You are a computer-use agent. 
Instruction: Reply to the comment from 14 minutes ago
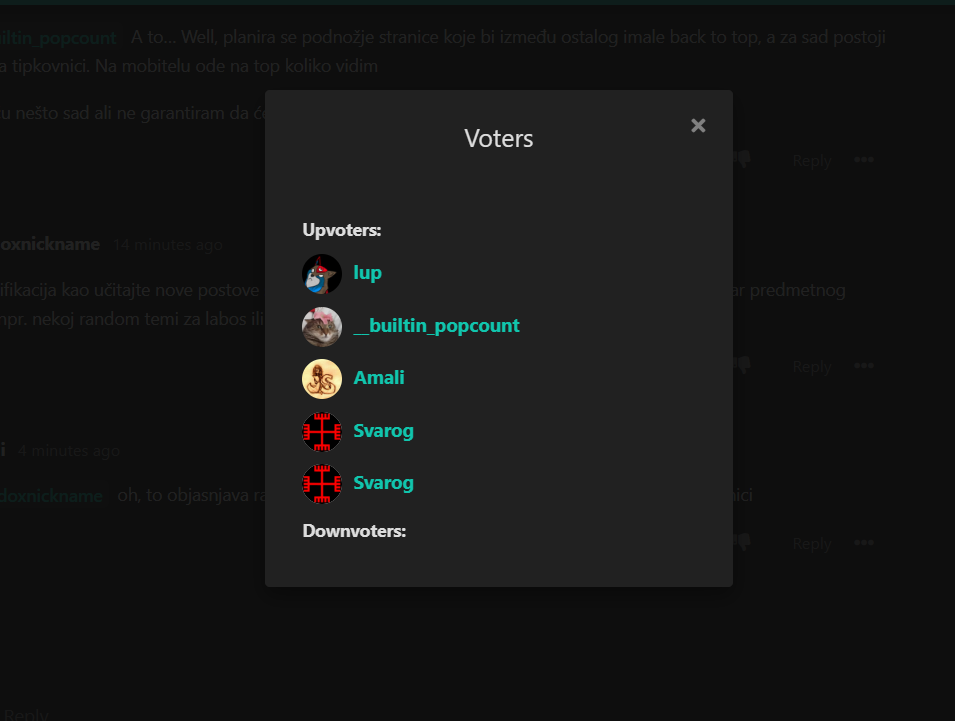pyautogui.click(x=812, y=367)
